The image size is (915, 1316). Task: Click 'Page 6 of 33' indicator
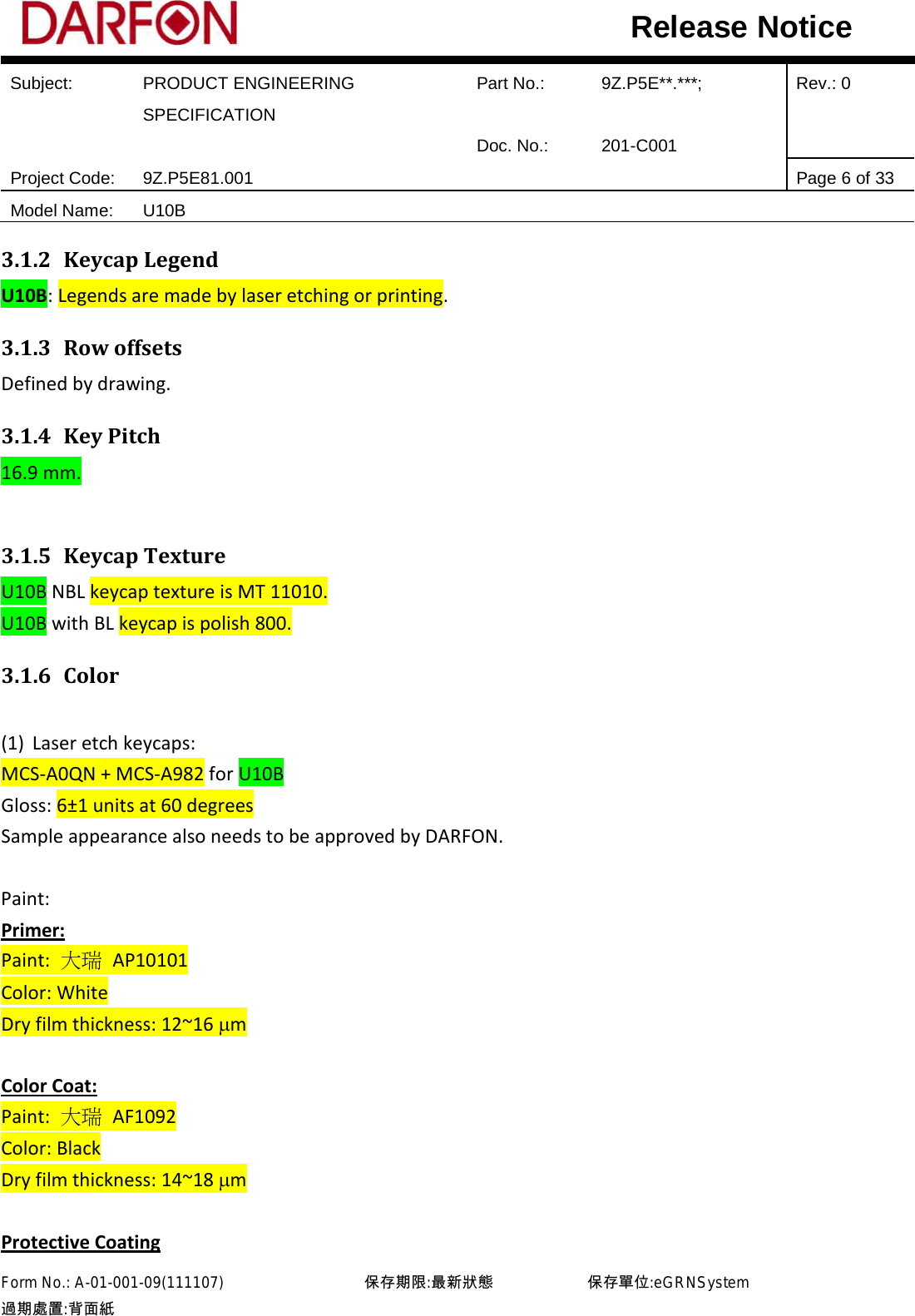click(x=844, y=178)
